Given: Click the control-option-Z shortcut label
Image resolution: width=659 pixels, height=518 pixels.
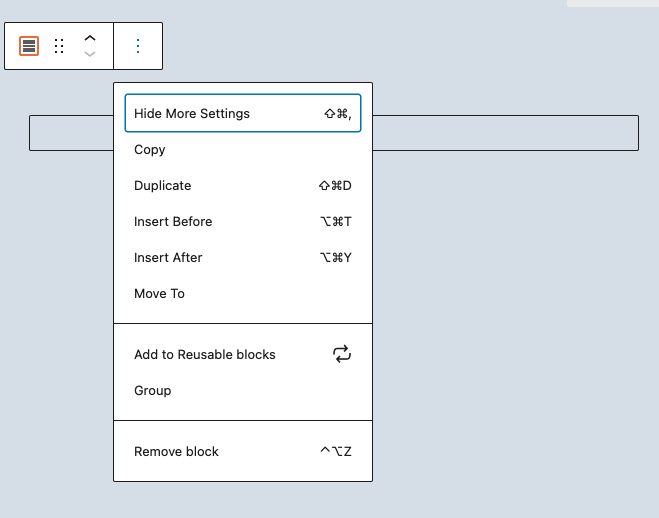Looking at the screenshot, I should click(x=336, y=452).
